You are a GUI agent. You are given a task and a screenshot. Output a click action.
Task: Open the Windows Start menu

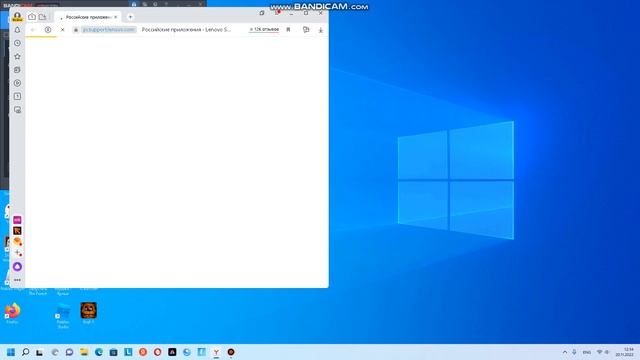point(11,352)
